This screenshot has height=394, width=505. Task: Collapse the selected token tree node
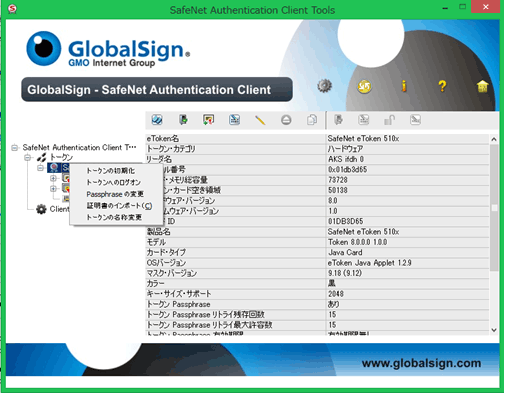41,168
